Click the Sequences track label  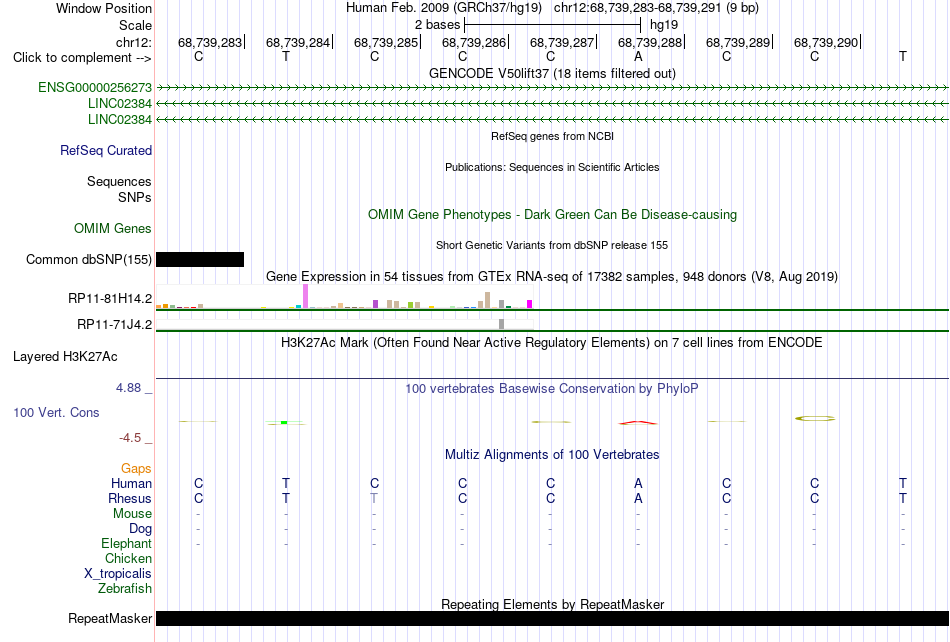coord(119,182)
